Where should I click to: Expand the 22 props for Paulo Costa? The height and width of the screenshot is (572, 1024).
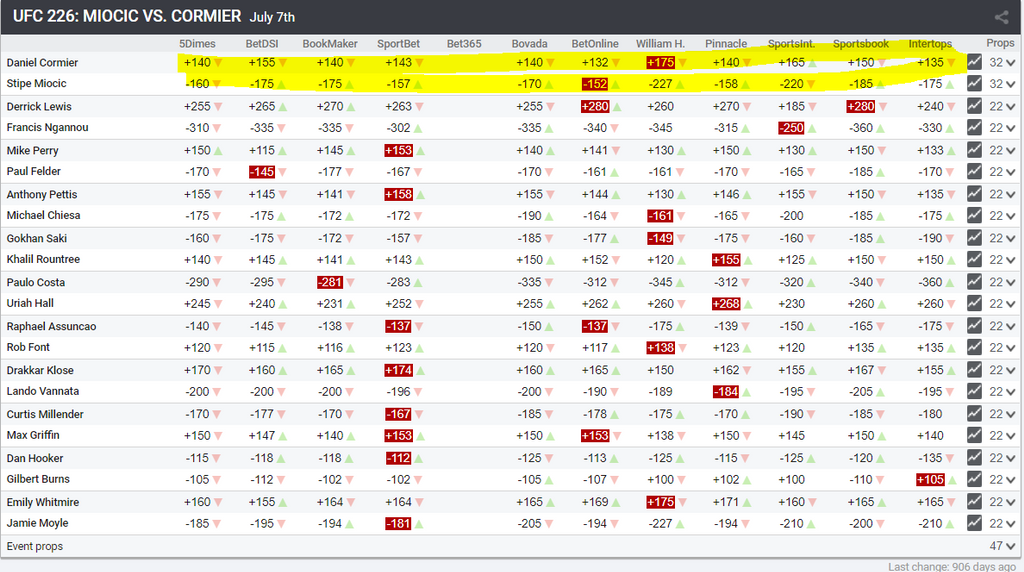(1002, 282)
